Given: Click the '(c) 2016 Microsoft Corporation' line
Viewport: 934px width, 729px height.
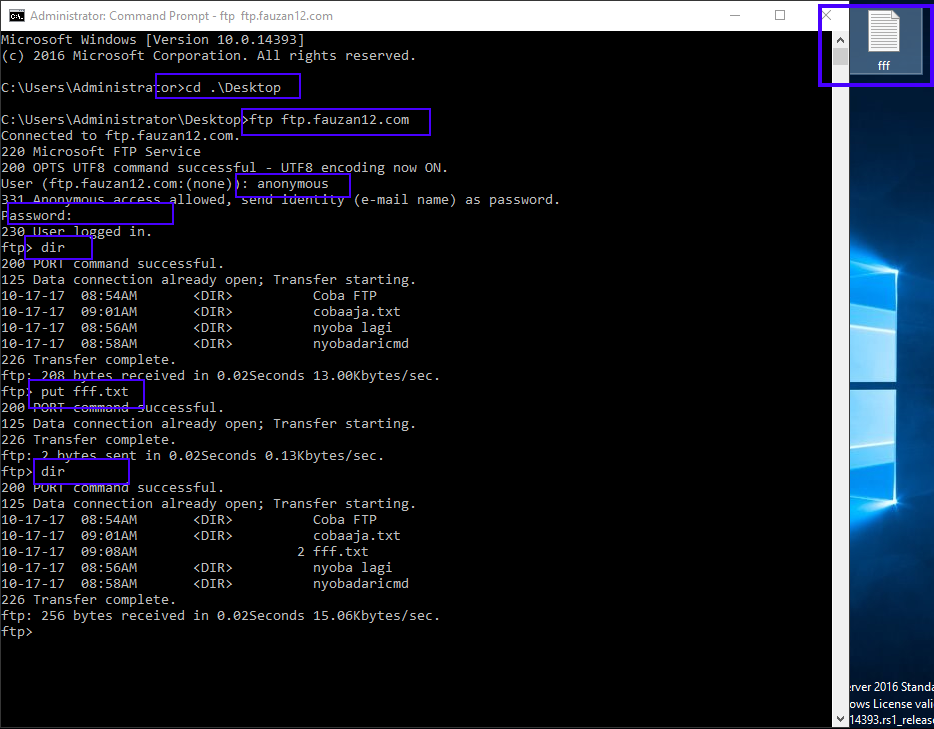Looking at the screenshot, I should 208,56.
